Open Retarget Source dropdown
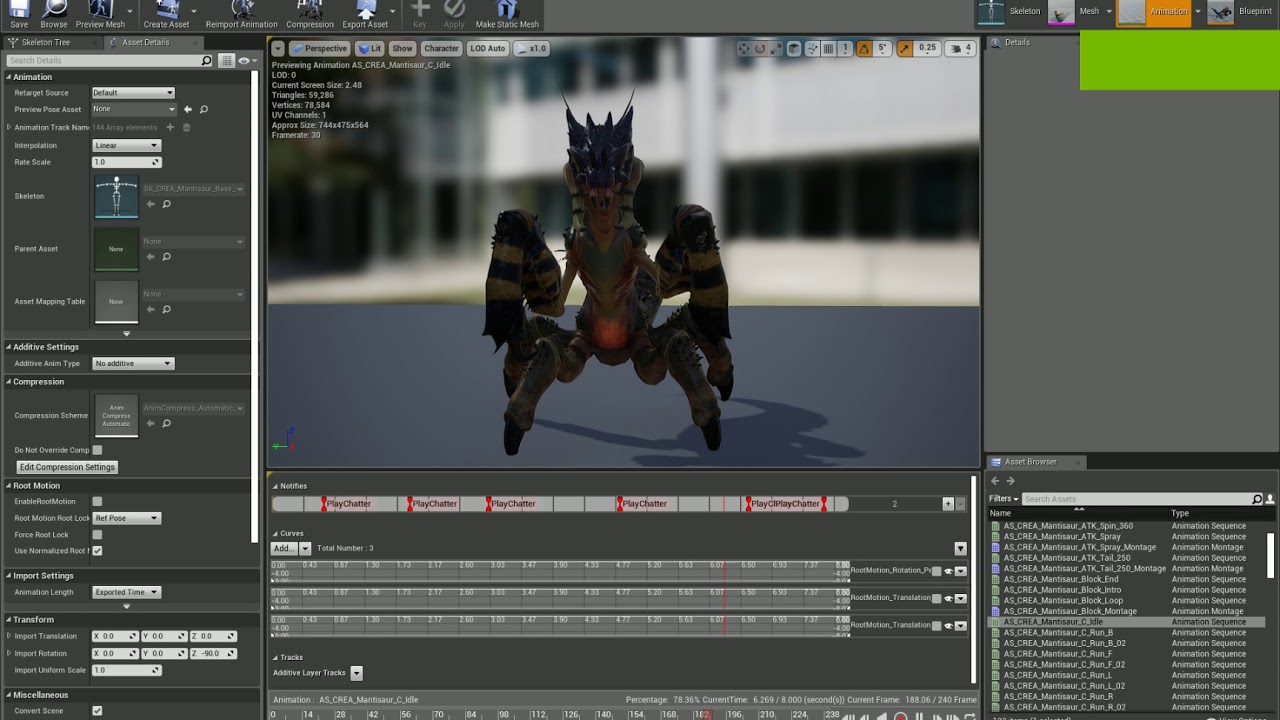The height and width of the screenshot is (720, 1280). point(133,93)
